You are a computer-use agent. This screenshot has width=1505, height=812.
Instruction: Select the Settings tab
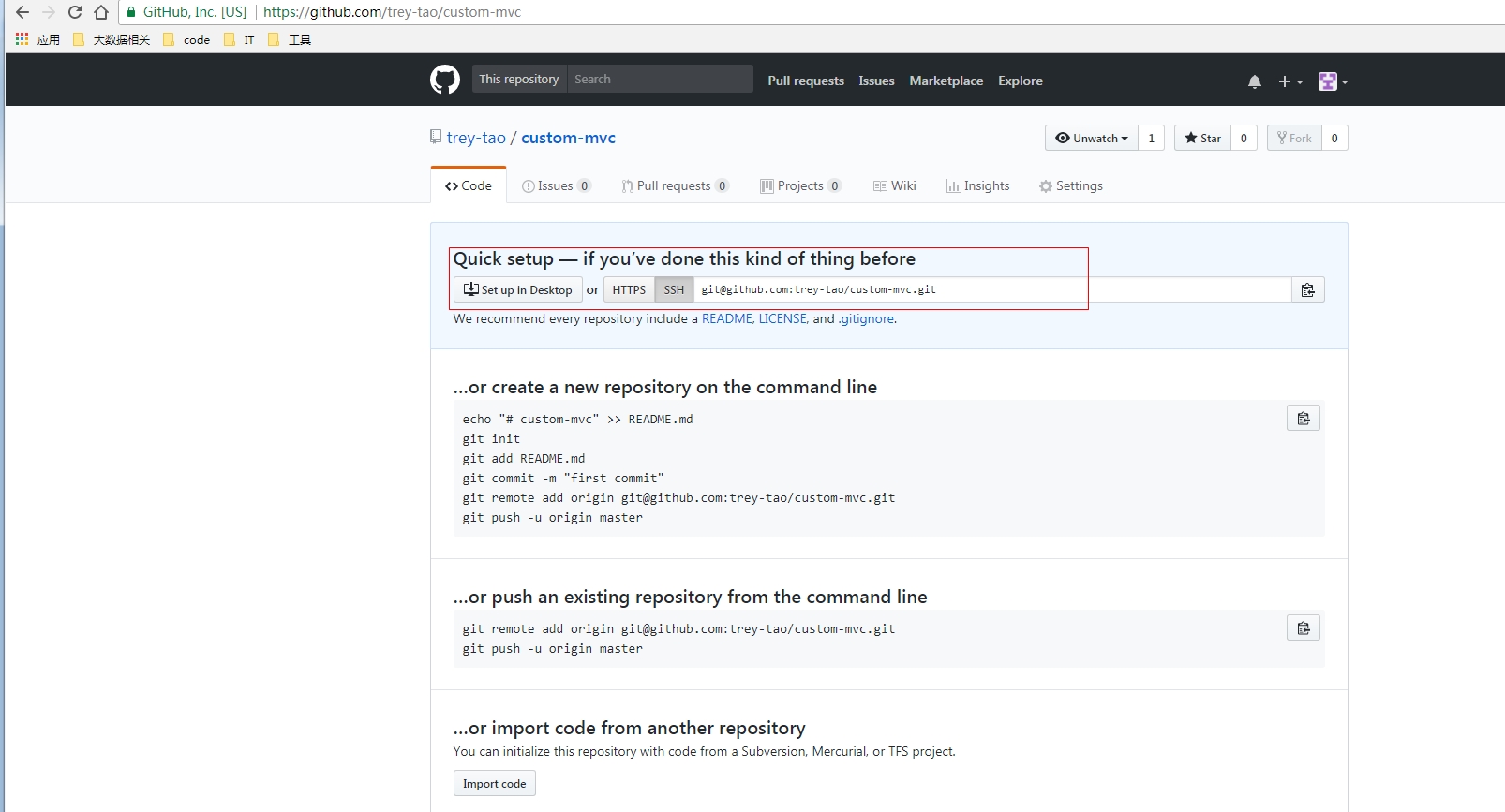1070,185
